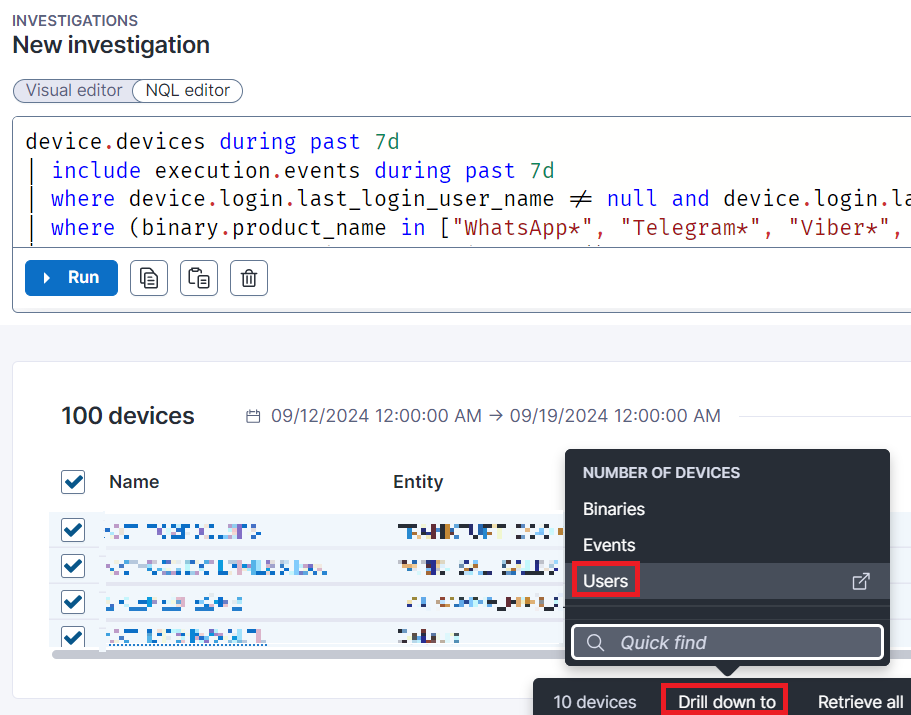The image size is (911, 715).
Task: Click the calendar icon beside the date range
Action: [x=254, y=416]
